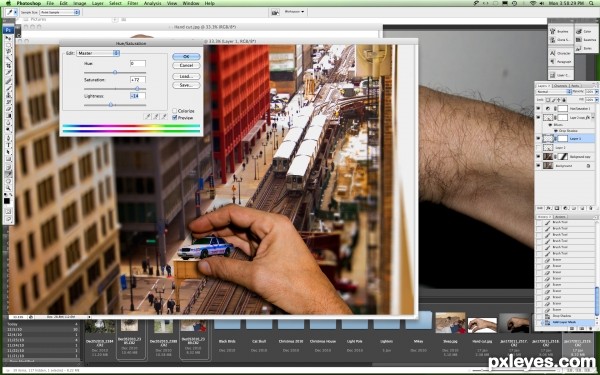Click OK in Hue/Saturation dialog
Screen dimensions: 600x375
point(186,56)
